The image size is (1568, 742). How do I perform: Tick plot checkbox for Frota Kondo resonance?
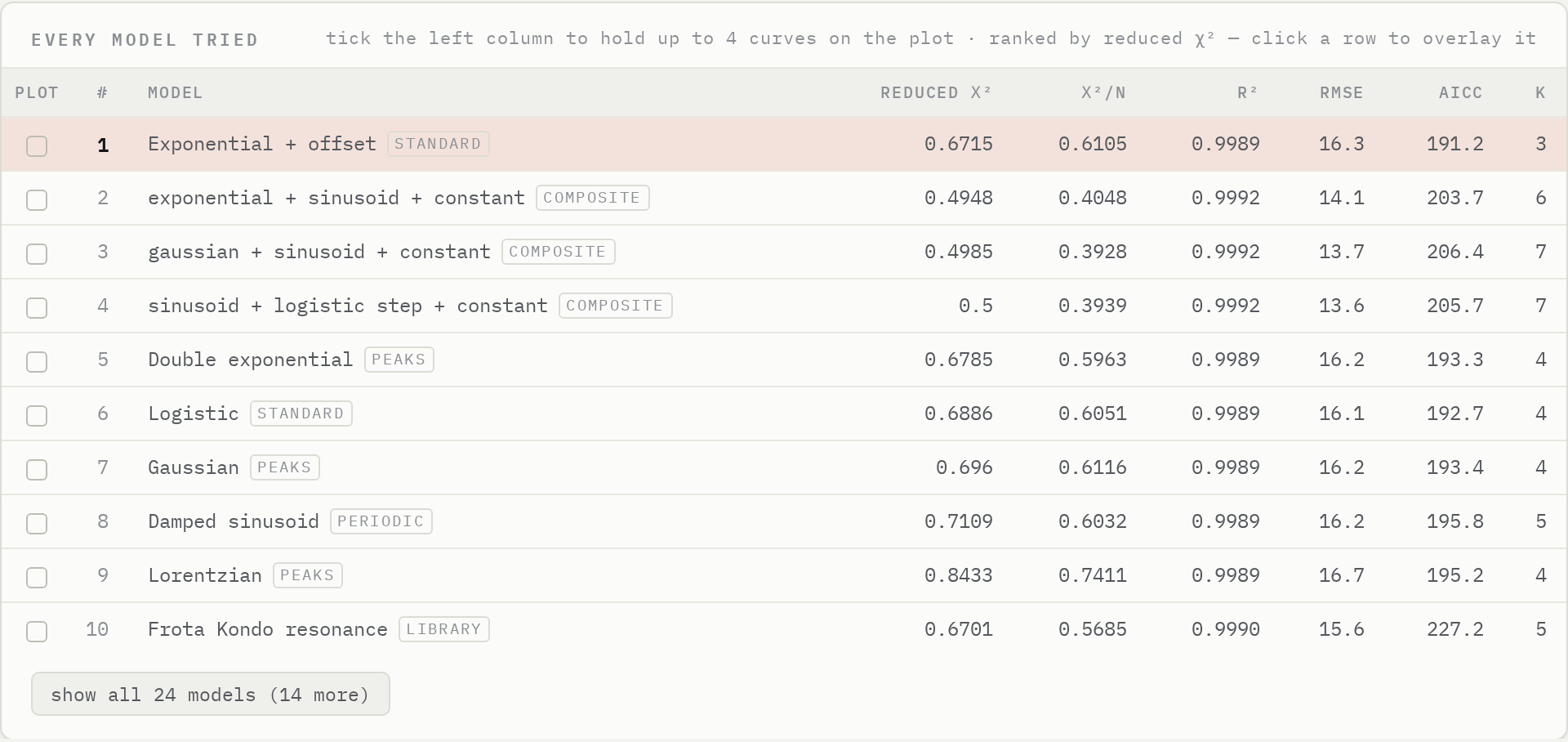pos(37,632)
